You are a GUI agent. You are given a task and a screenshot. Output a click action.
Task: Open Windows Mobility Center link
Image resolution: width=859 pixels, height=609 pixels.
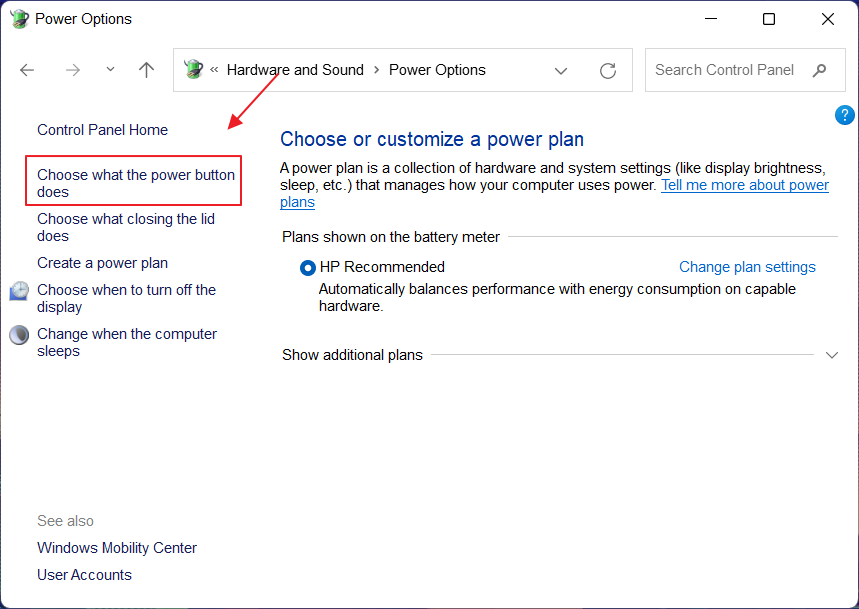point(117,548)
